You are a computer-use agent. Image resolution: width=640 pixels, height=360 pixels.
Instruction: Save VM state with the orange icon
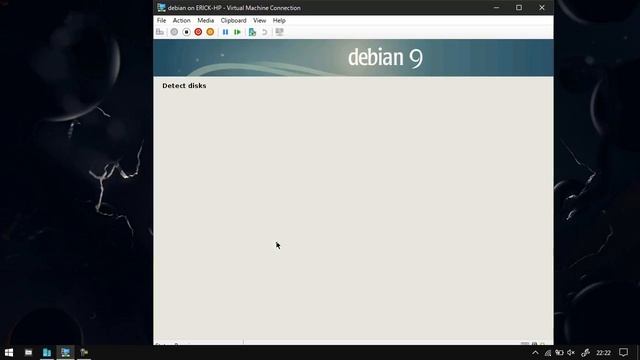coord(210,32)
